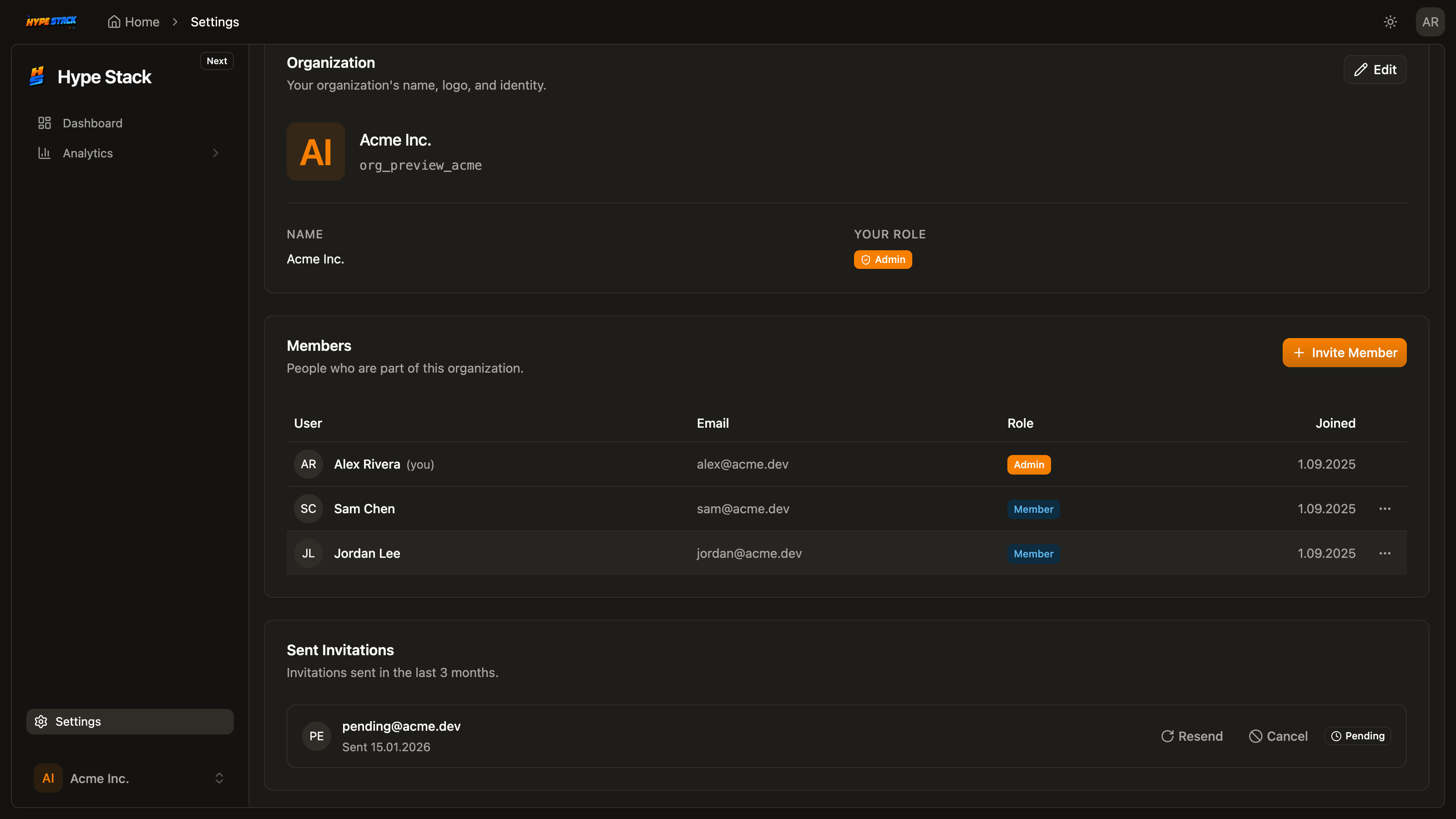
Task: Click the Alex Rivera name
Action: pyautogui.click(x=367, y=464)
